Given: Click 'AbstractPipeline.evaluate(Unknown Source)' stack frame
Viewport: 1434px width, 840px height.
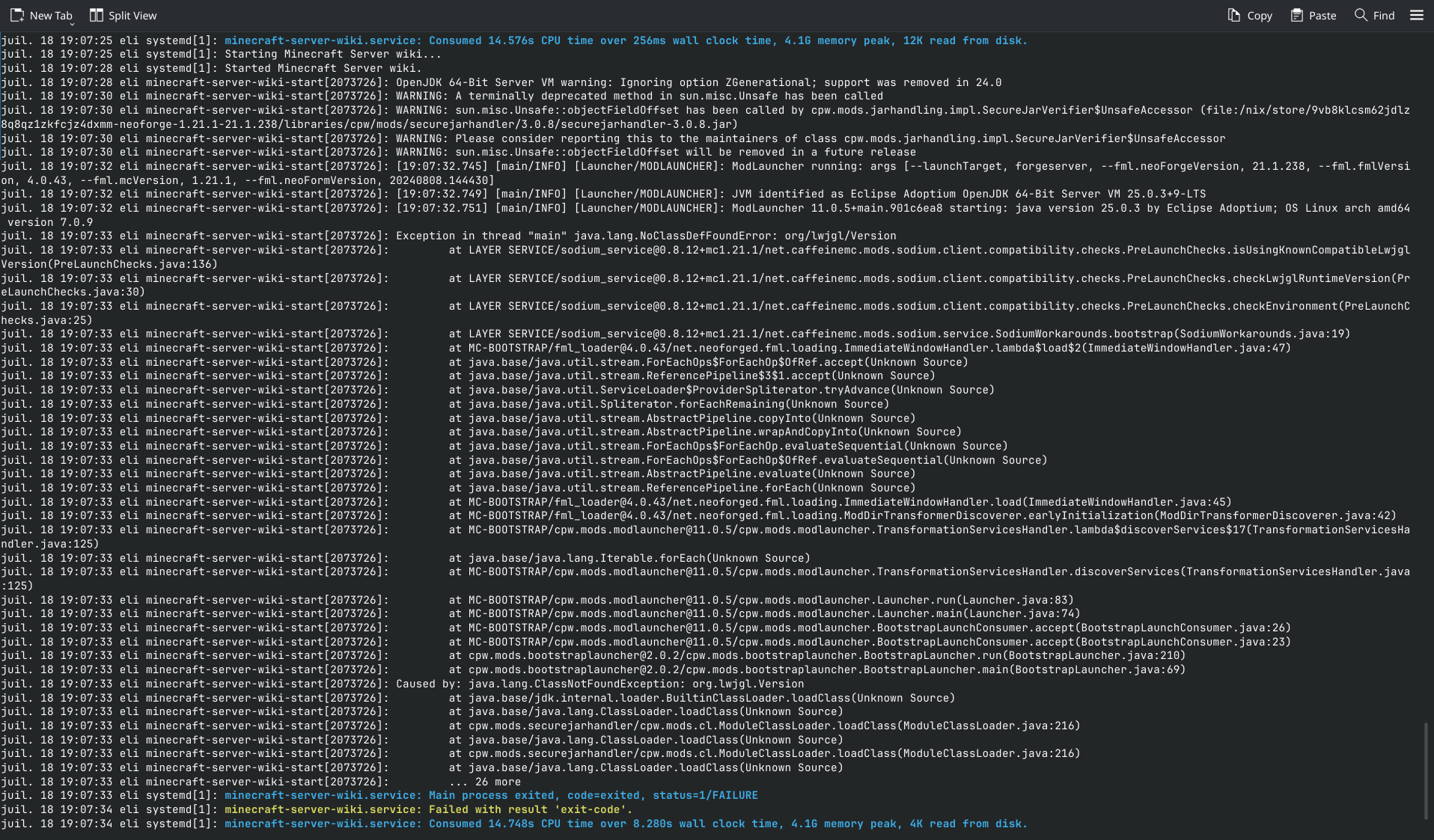Looking at the screenshot, I should (781, 473).
